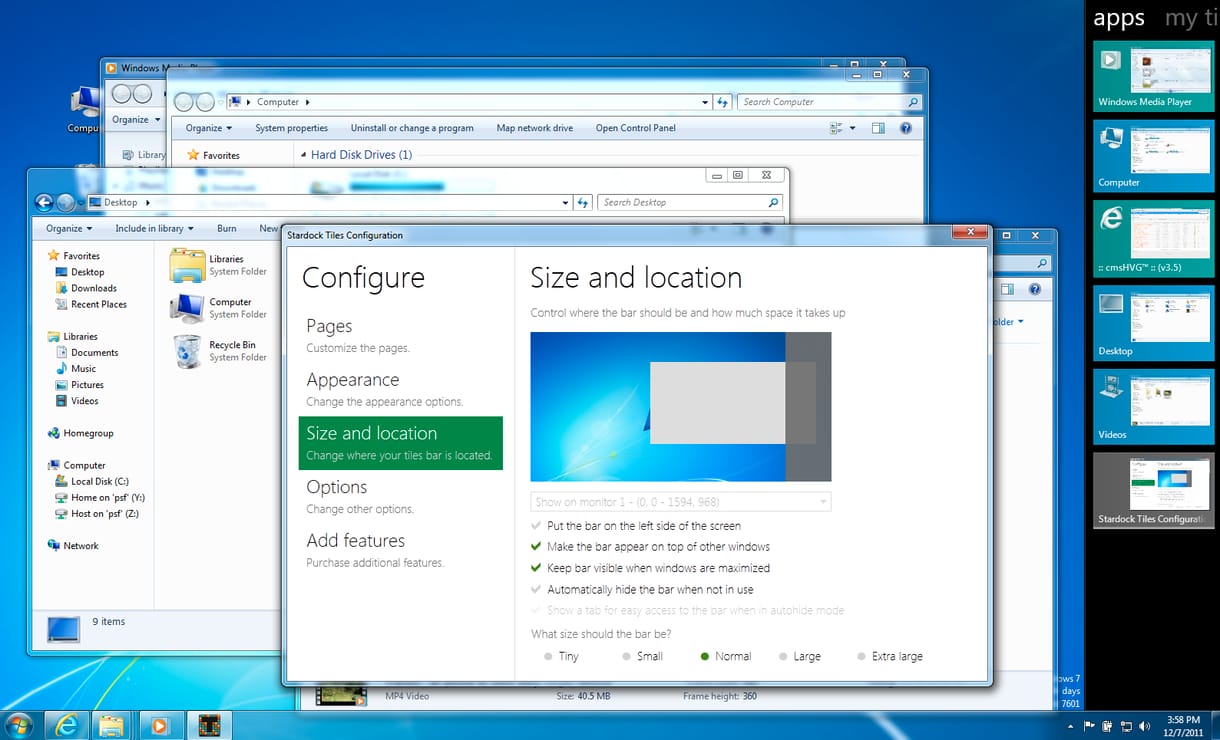Viewport: 1220px width, 740px height.
Task: Open the Windows Start orb
Action: pos(18,725)
